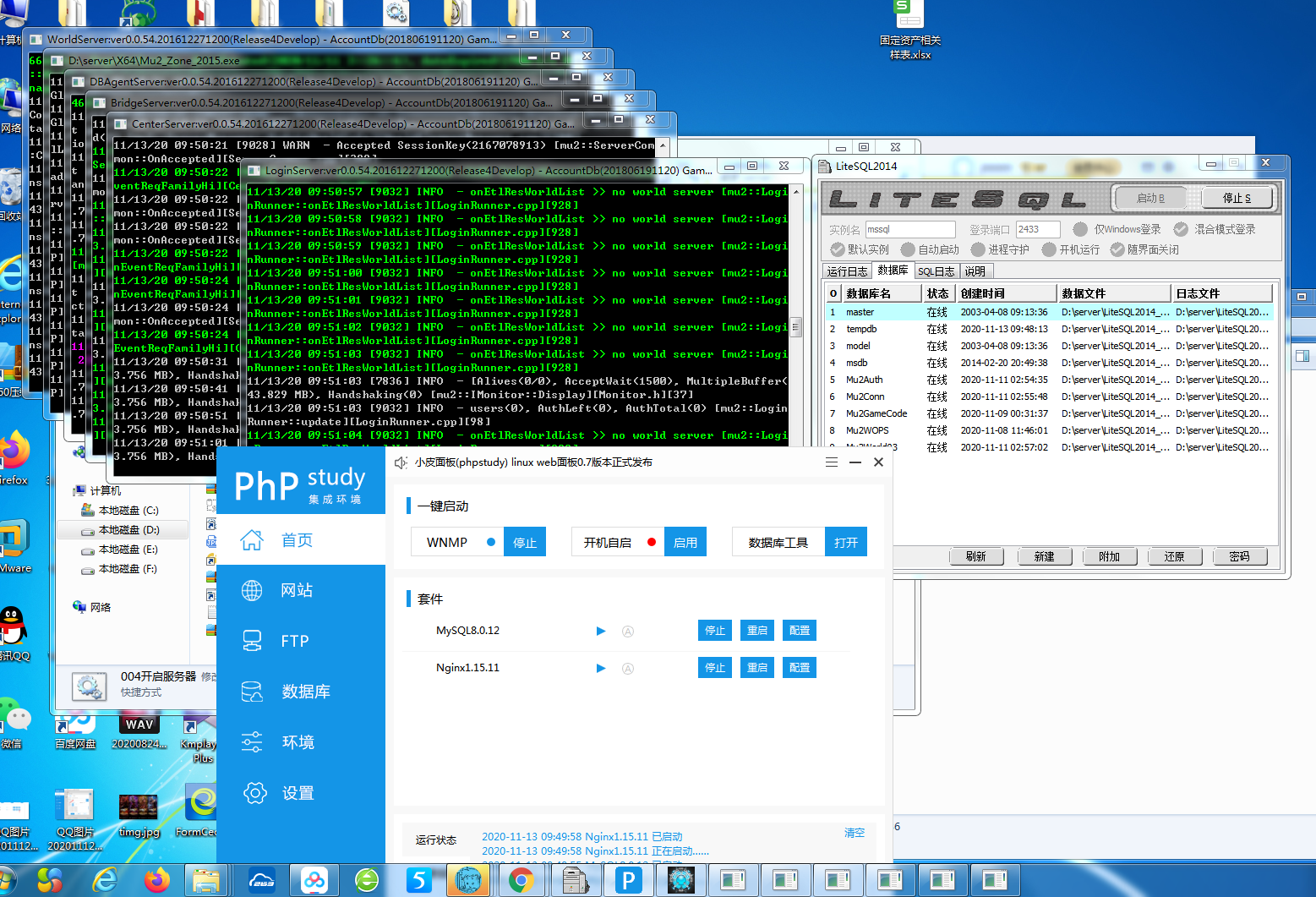Click 重启 for MySQL8.0.12
1316x897 pixels.
click(757, 631)
